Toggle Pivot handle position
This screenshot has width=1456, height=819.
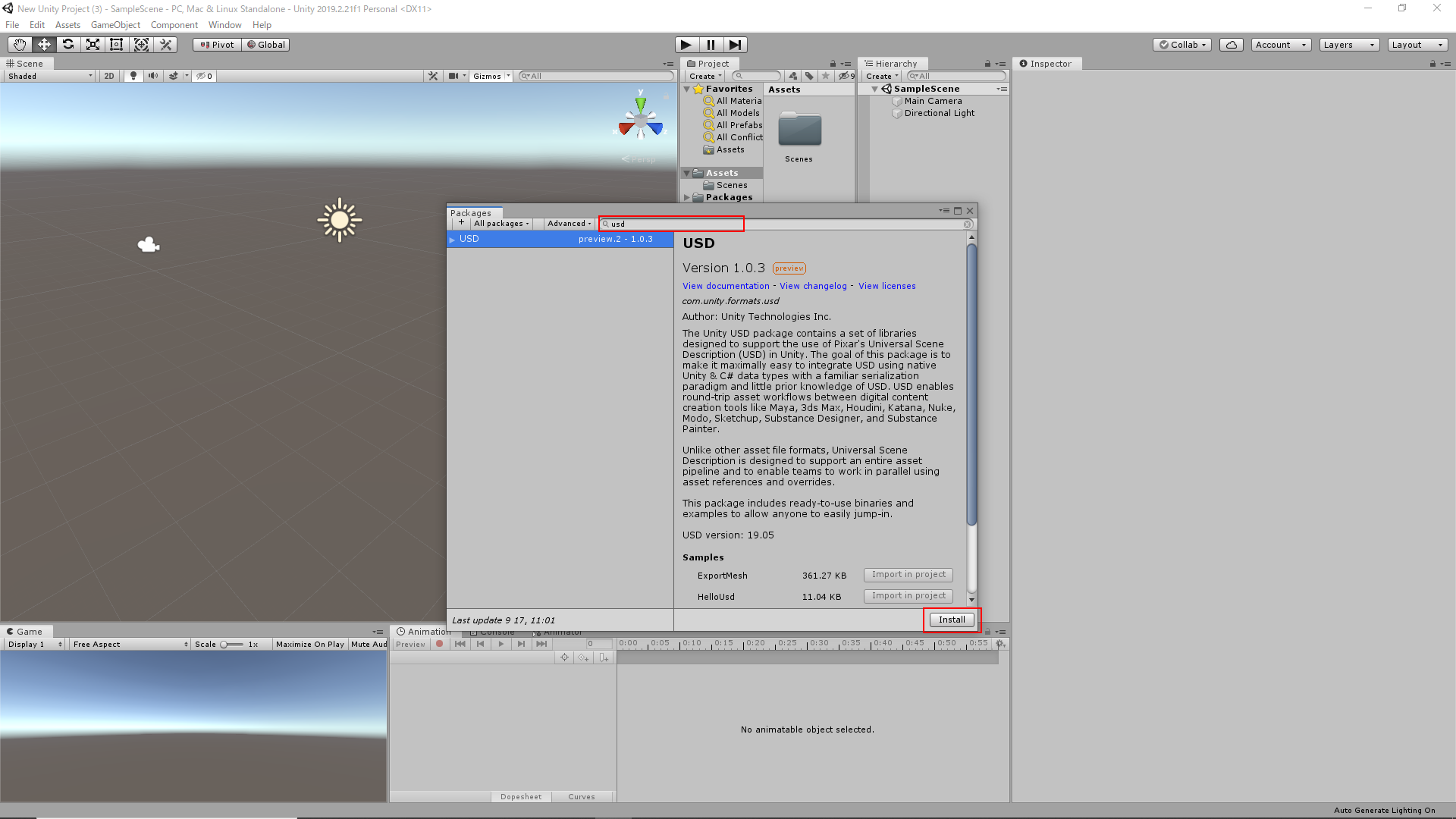tap(217, 45)
